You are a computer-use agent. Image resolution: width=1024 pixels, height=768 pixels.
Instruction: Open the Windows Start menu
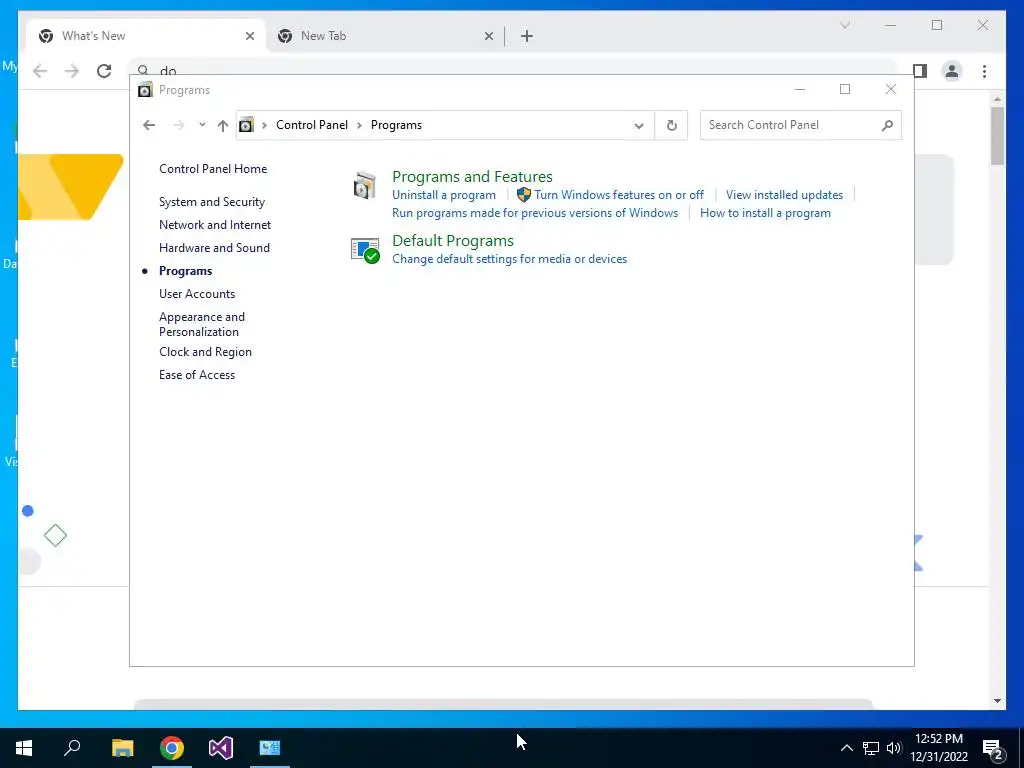point(24,748)
